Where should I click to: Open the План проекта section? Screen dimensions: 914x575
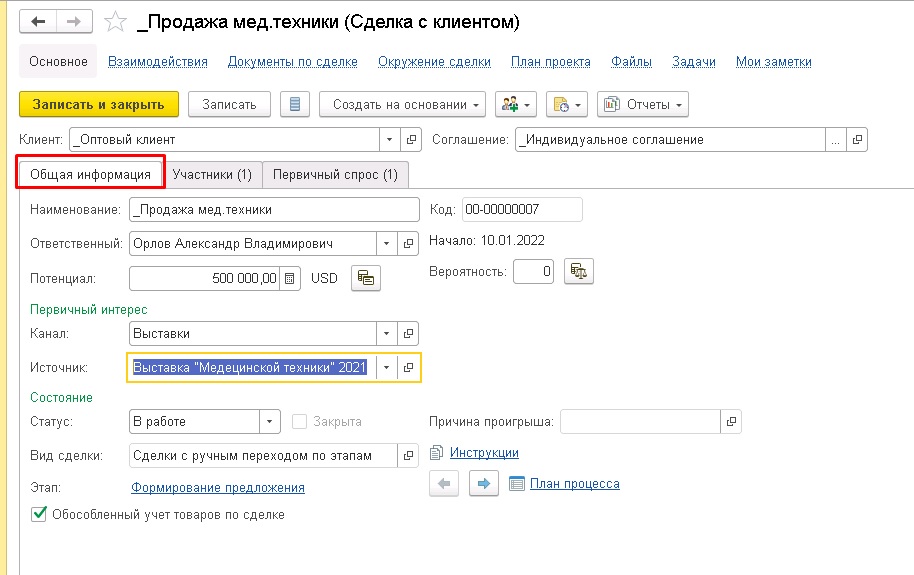point(551,62)
